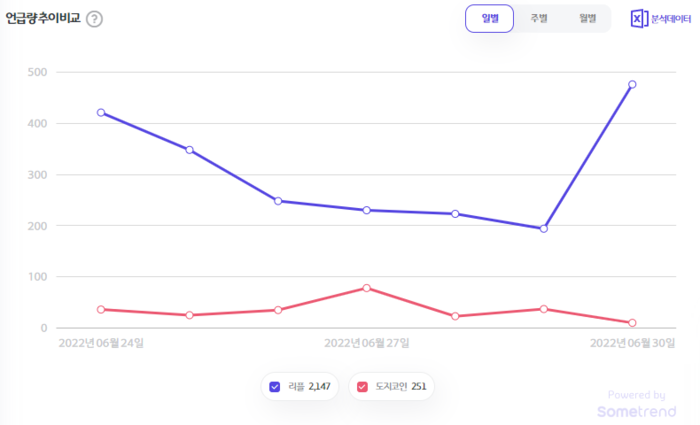The width and height of the screenshot is (700, 425).
Task: Open the 분석데이터 download link
Action: pos(671,19)
